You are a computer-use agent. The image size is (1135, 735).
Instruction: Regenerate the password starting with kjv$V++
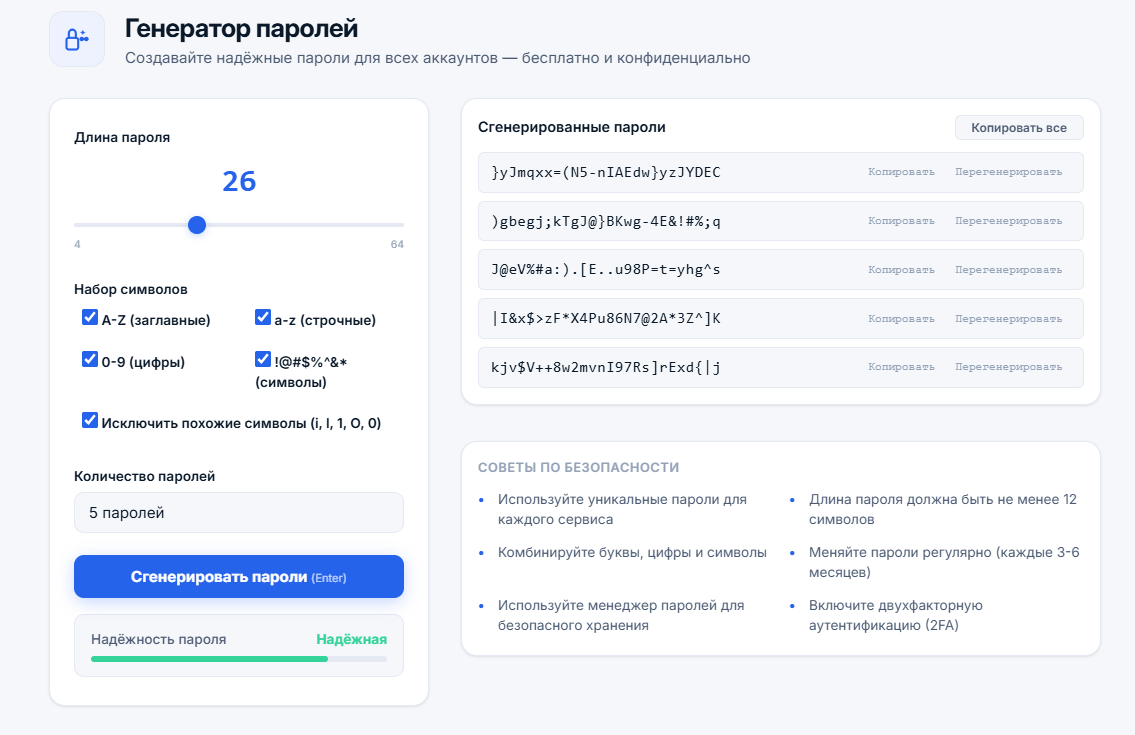1008,367
